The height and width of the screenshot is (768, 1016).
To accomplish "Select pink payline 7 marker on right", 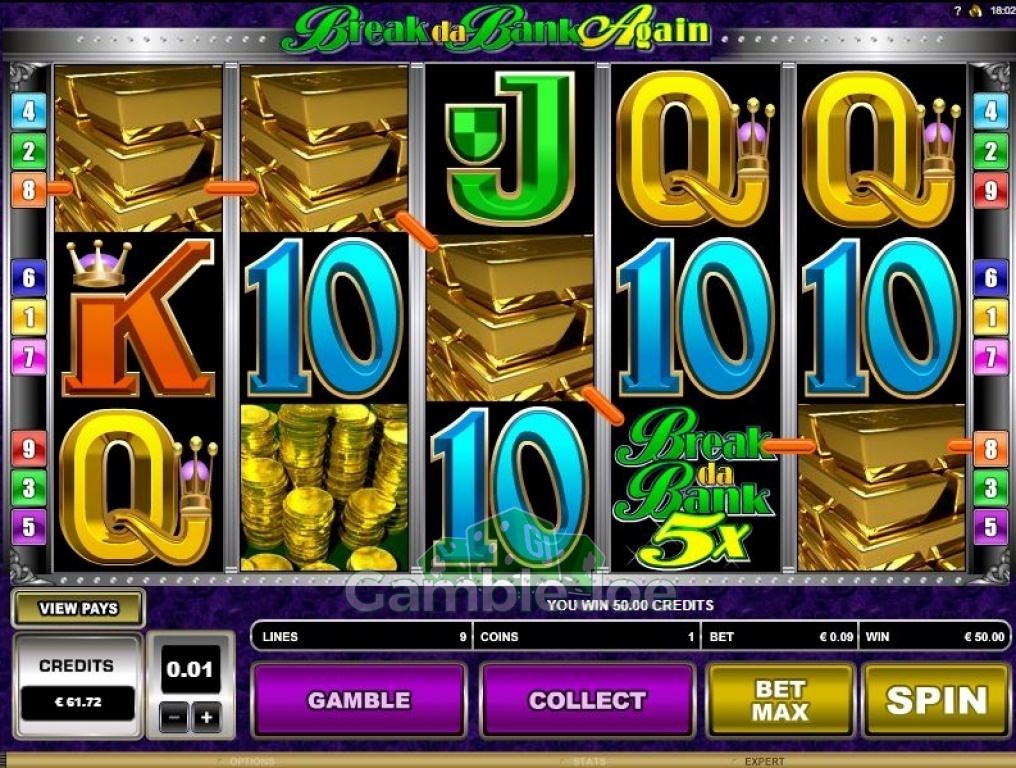I will pos(990,357).
